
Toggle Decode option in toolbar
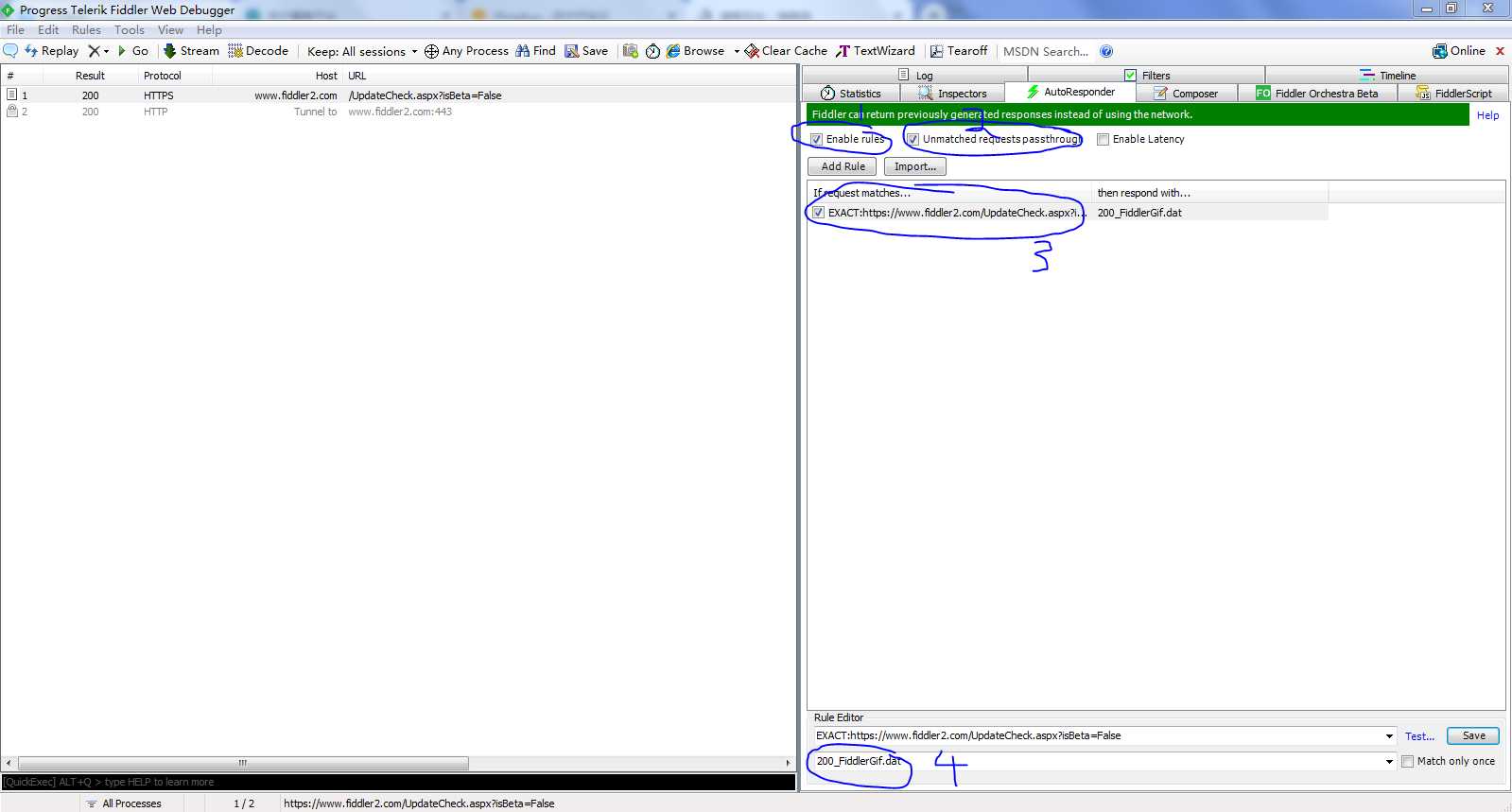click(258, 51)
